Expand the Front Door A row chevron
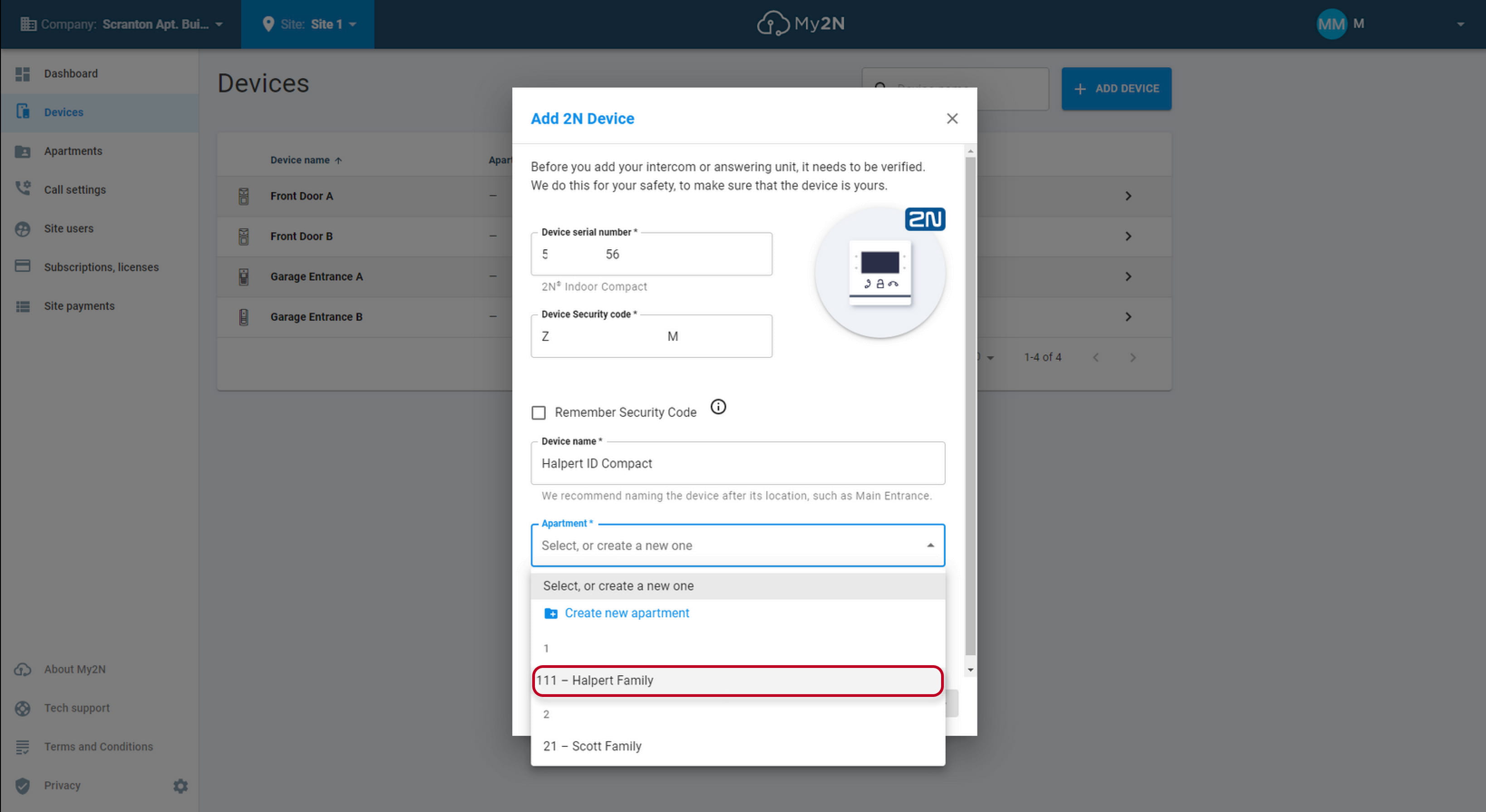The width and height of the screenshot is (1486, 812). tap(1128, 196)
